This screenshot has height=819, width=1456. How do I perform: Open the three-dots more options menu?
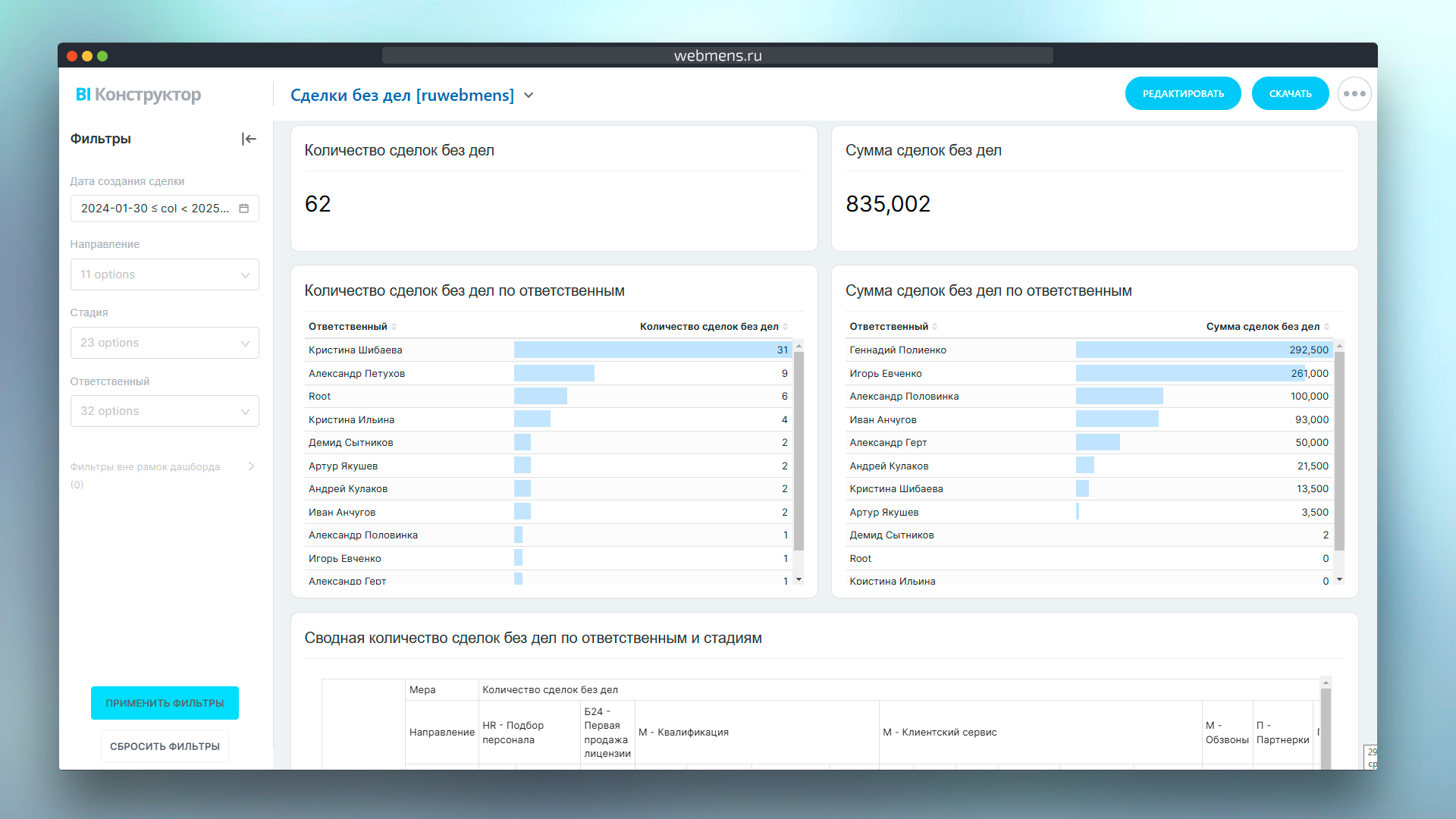pos(1354,94)
